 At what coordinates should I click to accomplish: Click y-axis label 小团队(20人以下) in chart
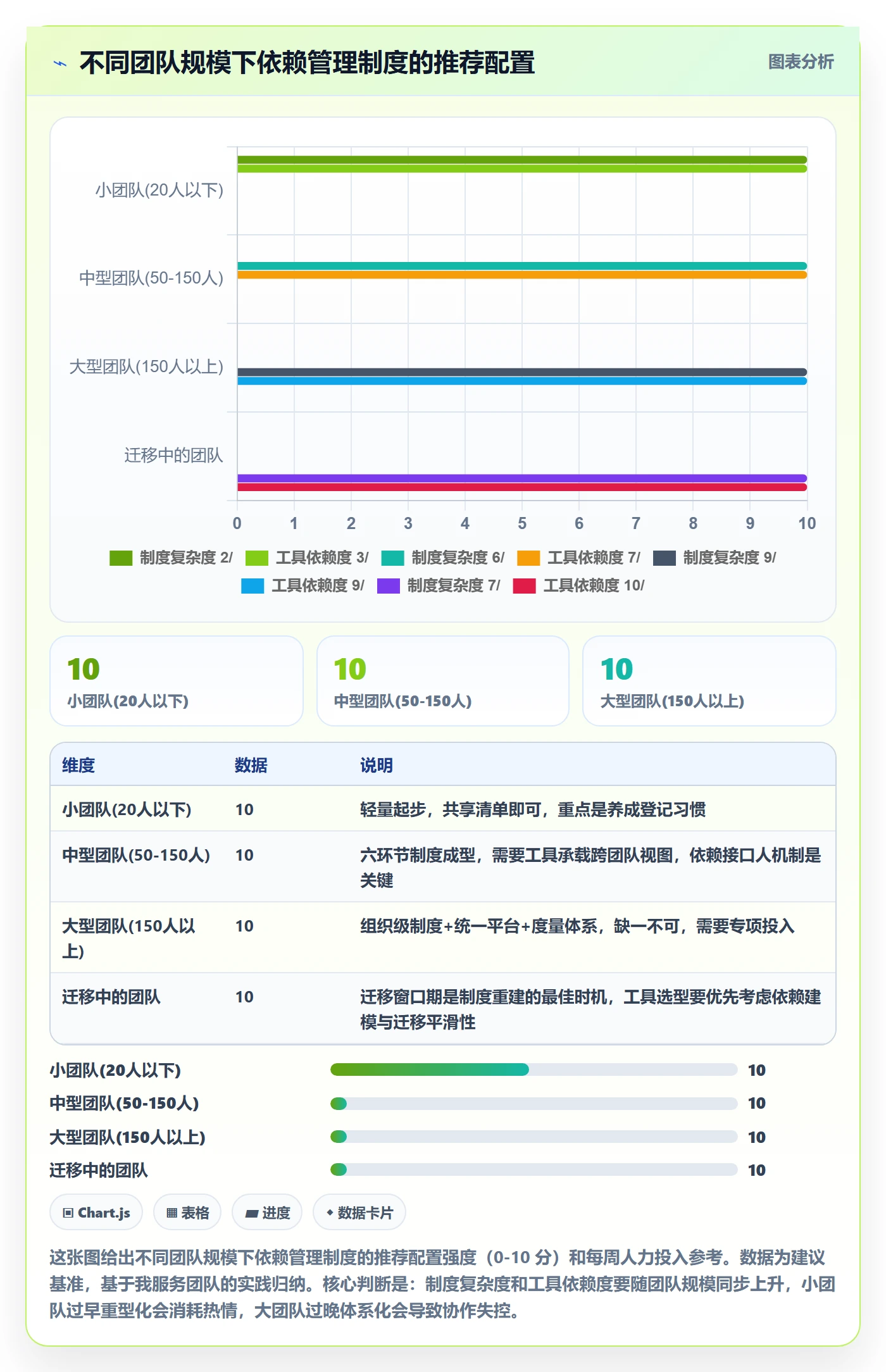(x=159, y=190)
